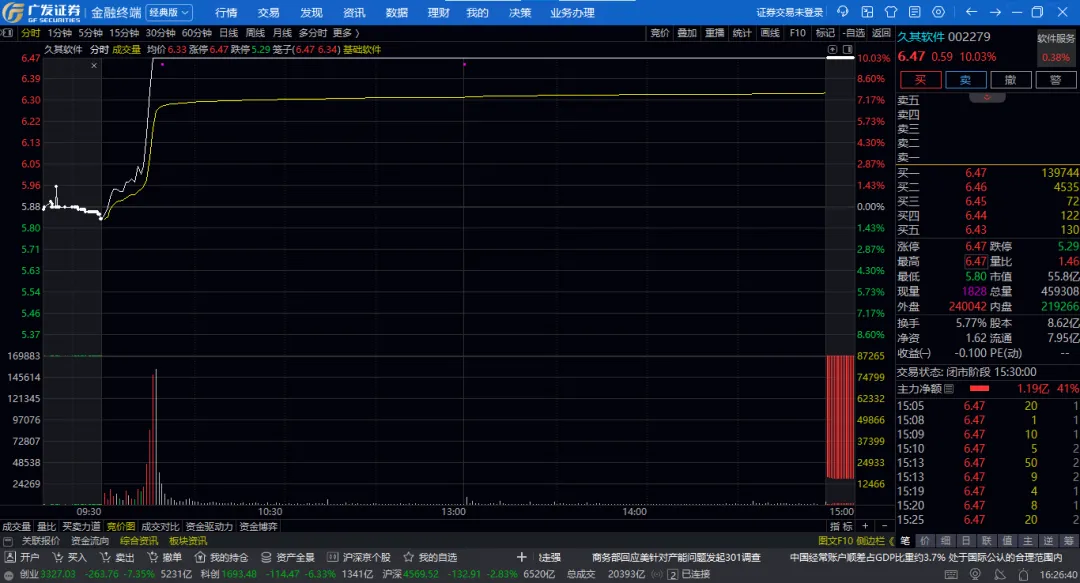The width and height of the screenshot is (1080, 583).
Task: Expand the far-left toolbar toggle
Action: pyautogui.click(x=7, y=32)
